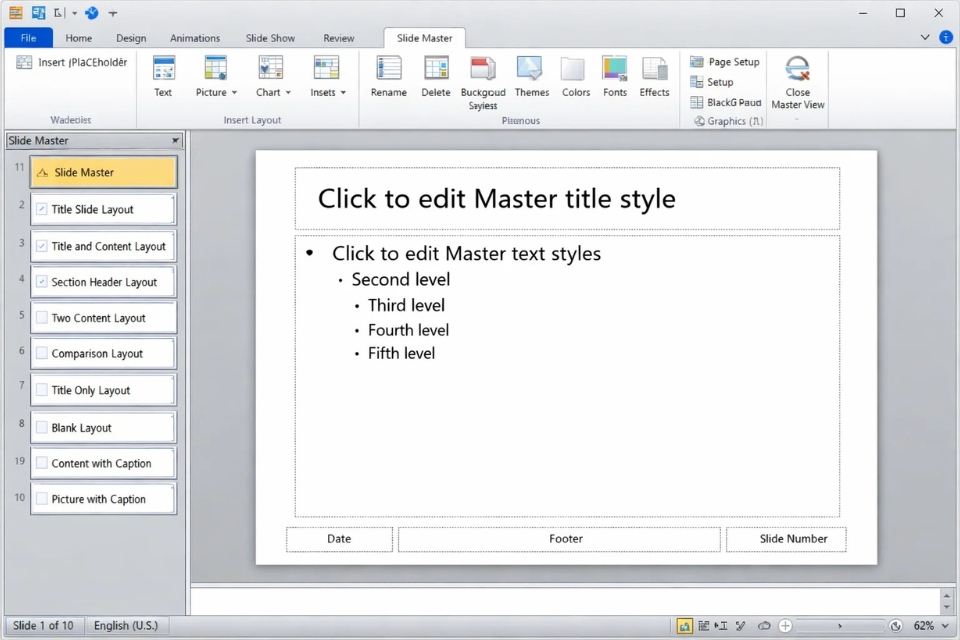Click the zoom slider in the status bar
The height and width of the screenshot is (640, 960).
840,625
